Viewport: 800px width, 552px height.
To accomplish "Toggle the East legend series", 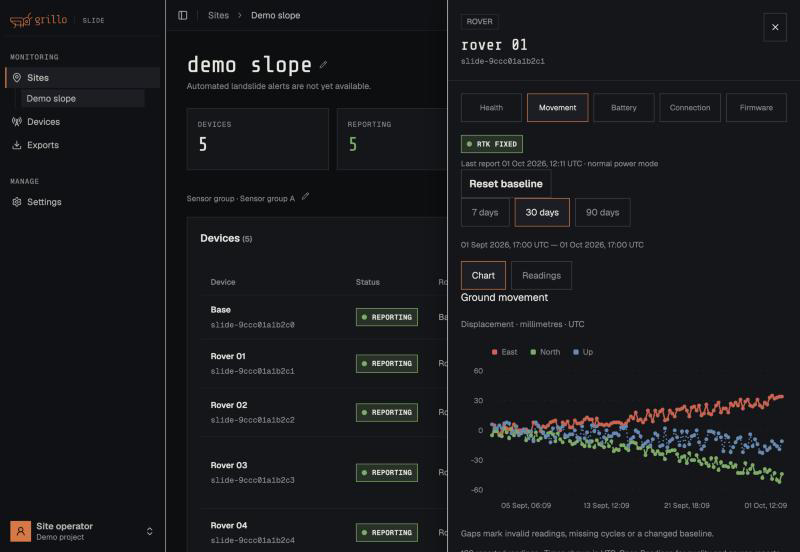I will 505,352.
